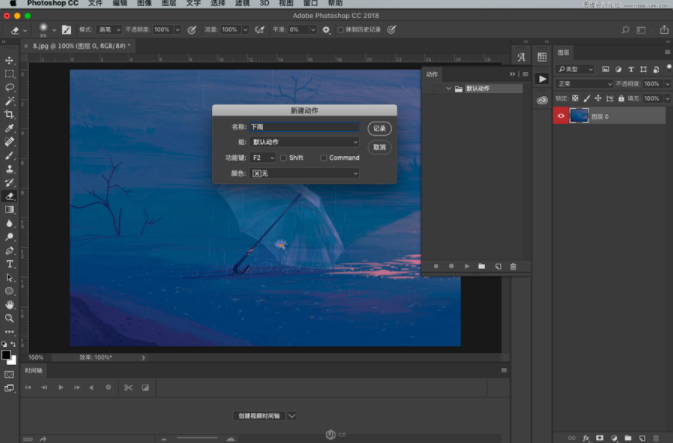Select the Crop tool
The height and width of the screenshot is (443, 673).
pyautogui.click(x=9, y=115)
